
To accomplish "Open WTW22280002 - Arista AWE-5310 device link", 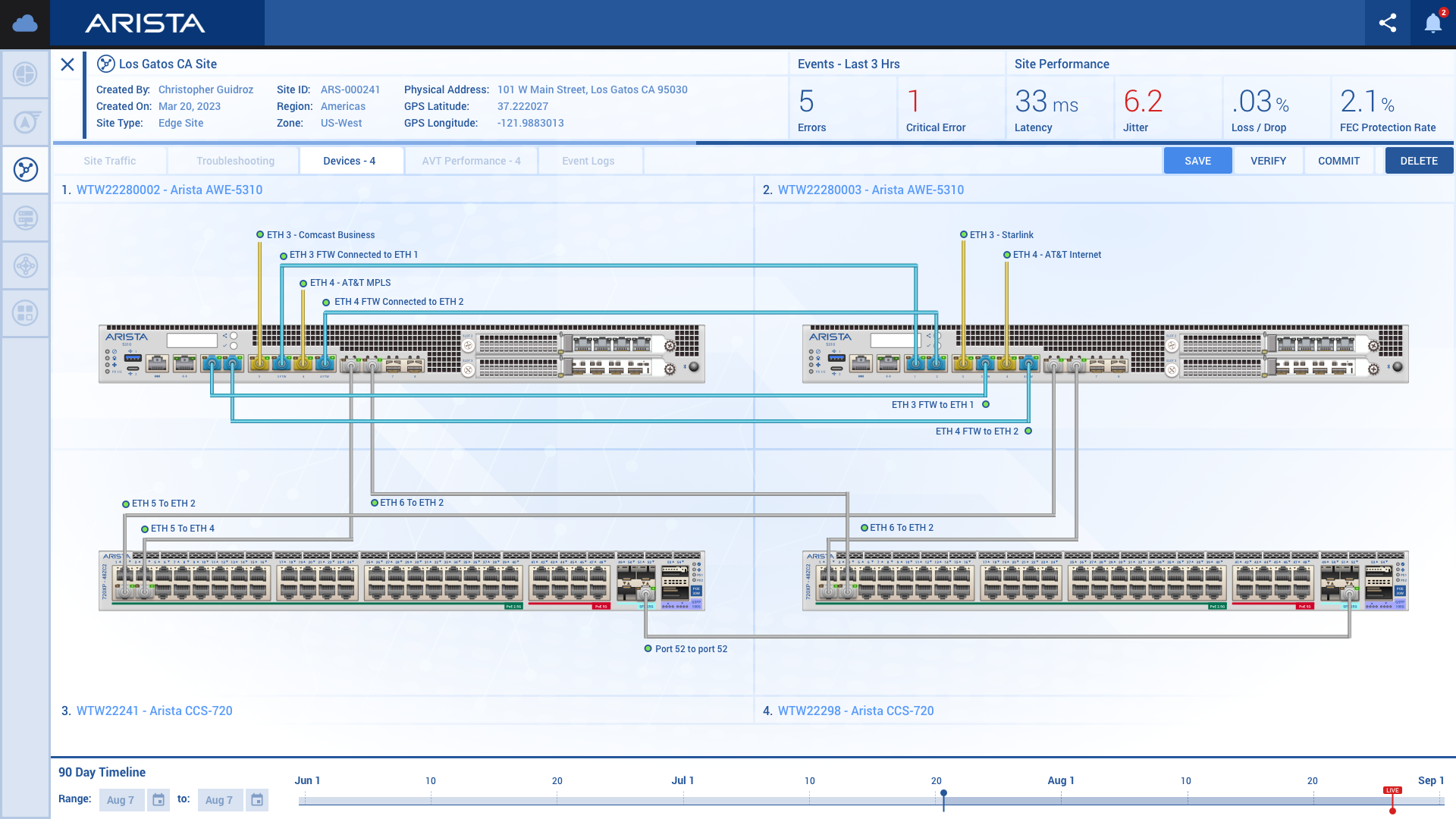I will (169, 190).
